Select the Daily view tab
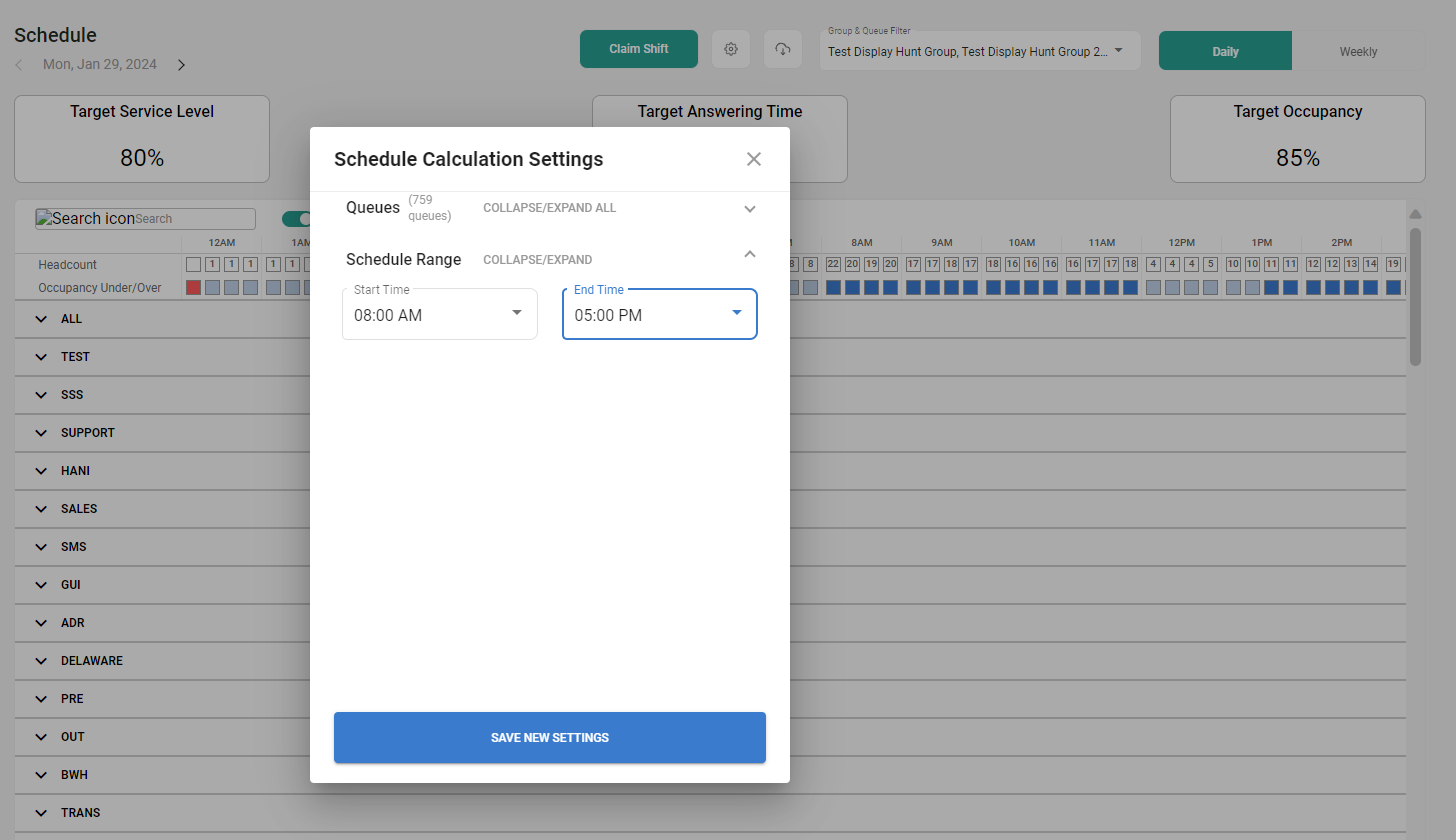This screenshot has width=1456, height=840. coord(1225,52)
